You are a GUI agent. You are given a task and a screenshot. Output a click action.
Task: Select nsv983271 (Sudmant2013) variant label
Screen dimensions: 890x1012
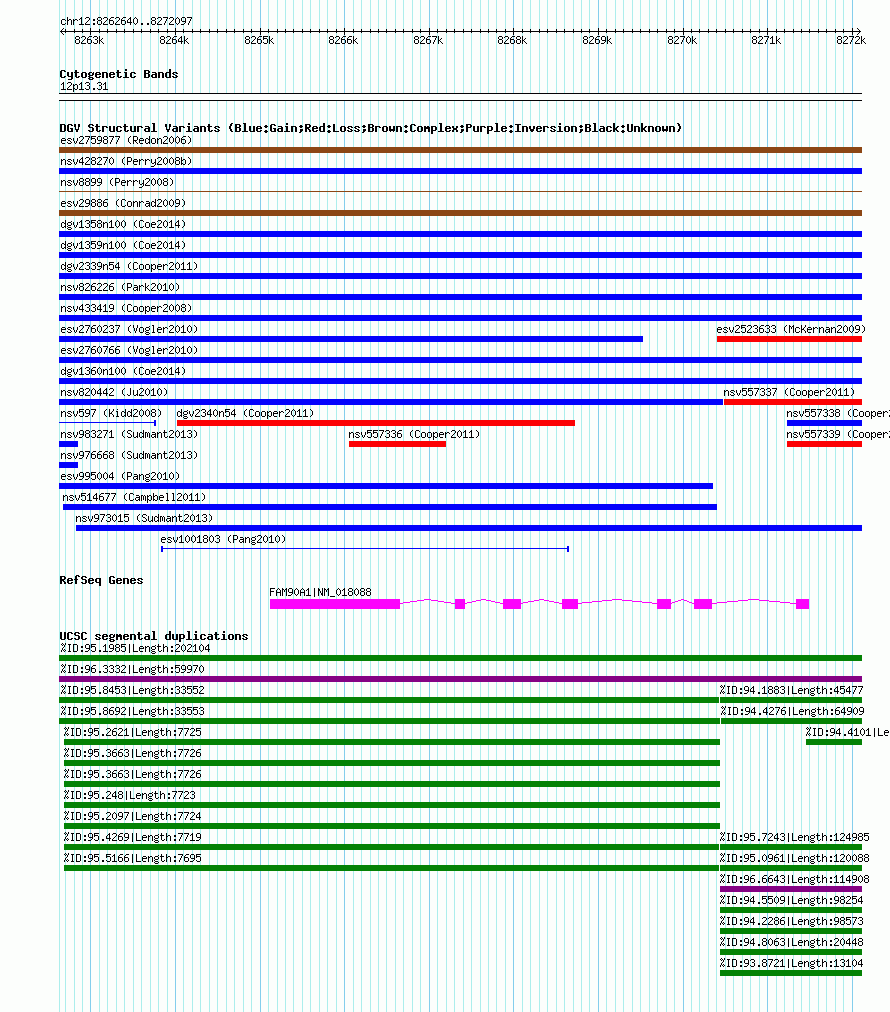point(129,434)
